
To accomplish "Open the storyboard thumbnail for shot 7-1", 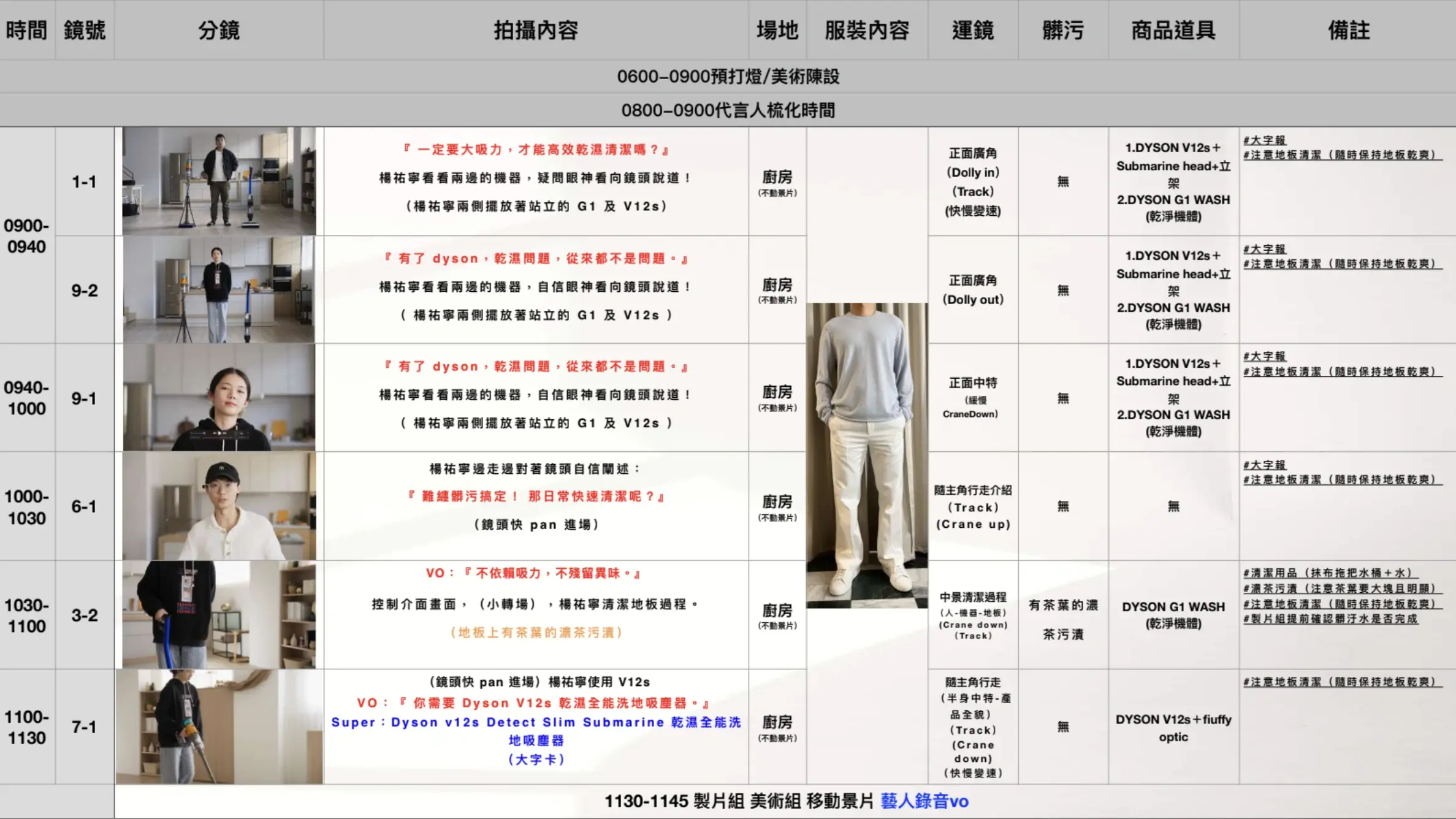I will pyautogui.click(x=219, y=726).
